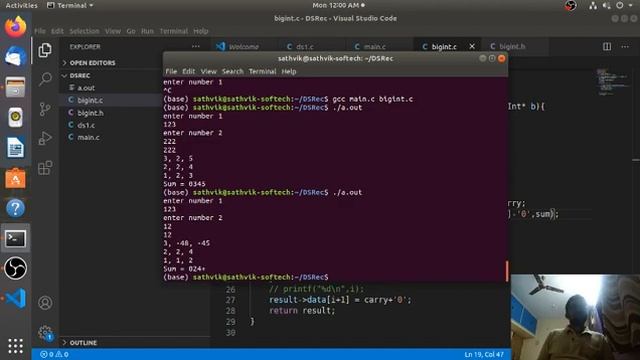Open the Help dock icon

(16, 208)
